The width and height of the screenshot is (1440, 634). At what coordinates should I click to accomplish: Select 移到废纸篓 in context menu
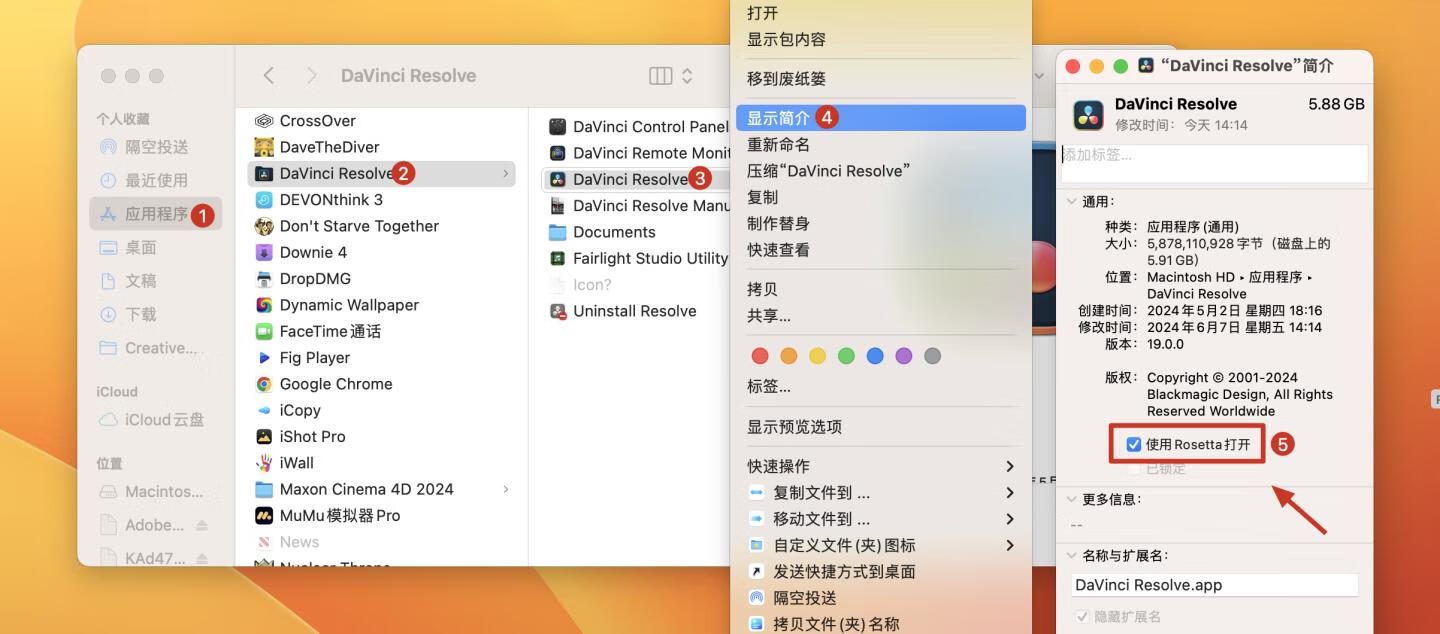(x=786, y=79)
